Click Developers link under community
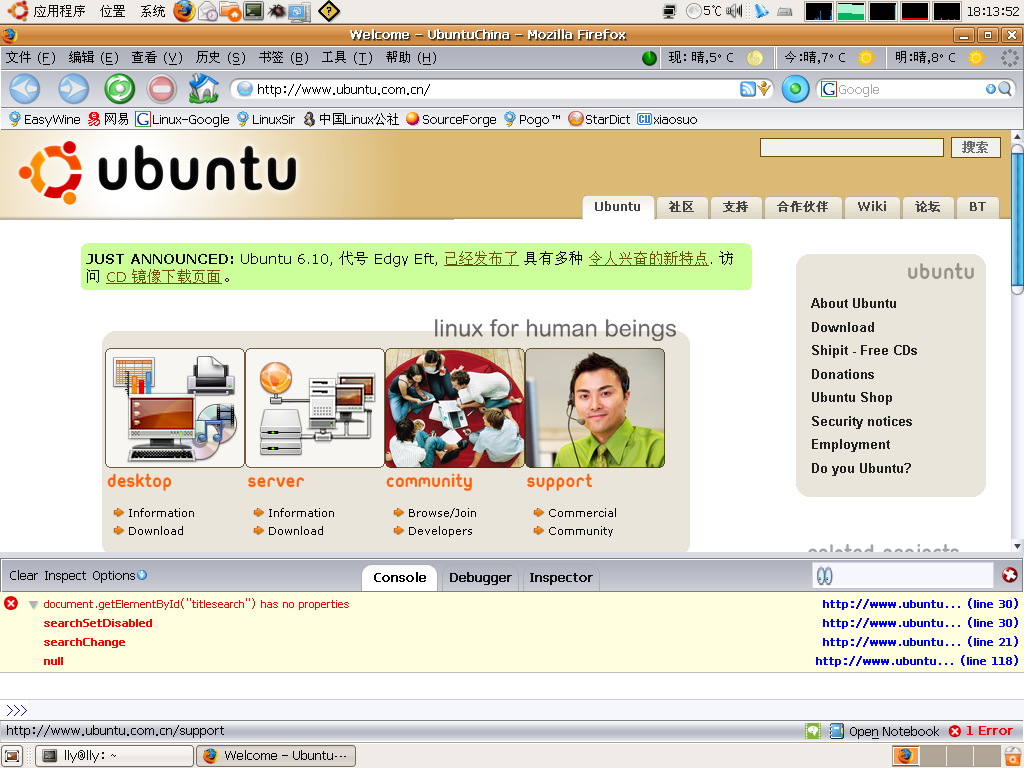 pyautogui.click(x=440, y=531)
